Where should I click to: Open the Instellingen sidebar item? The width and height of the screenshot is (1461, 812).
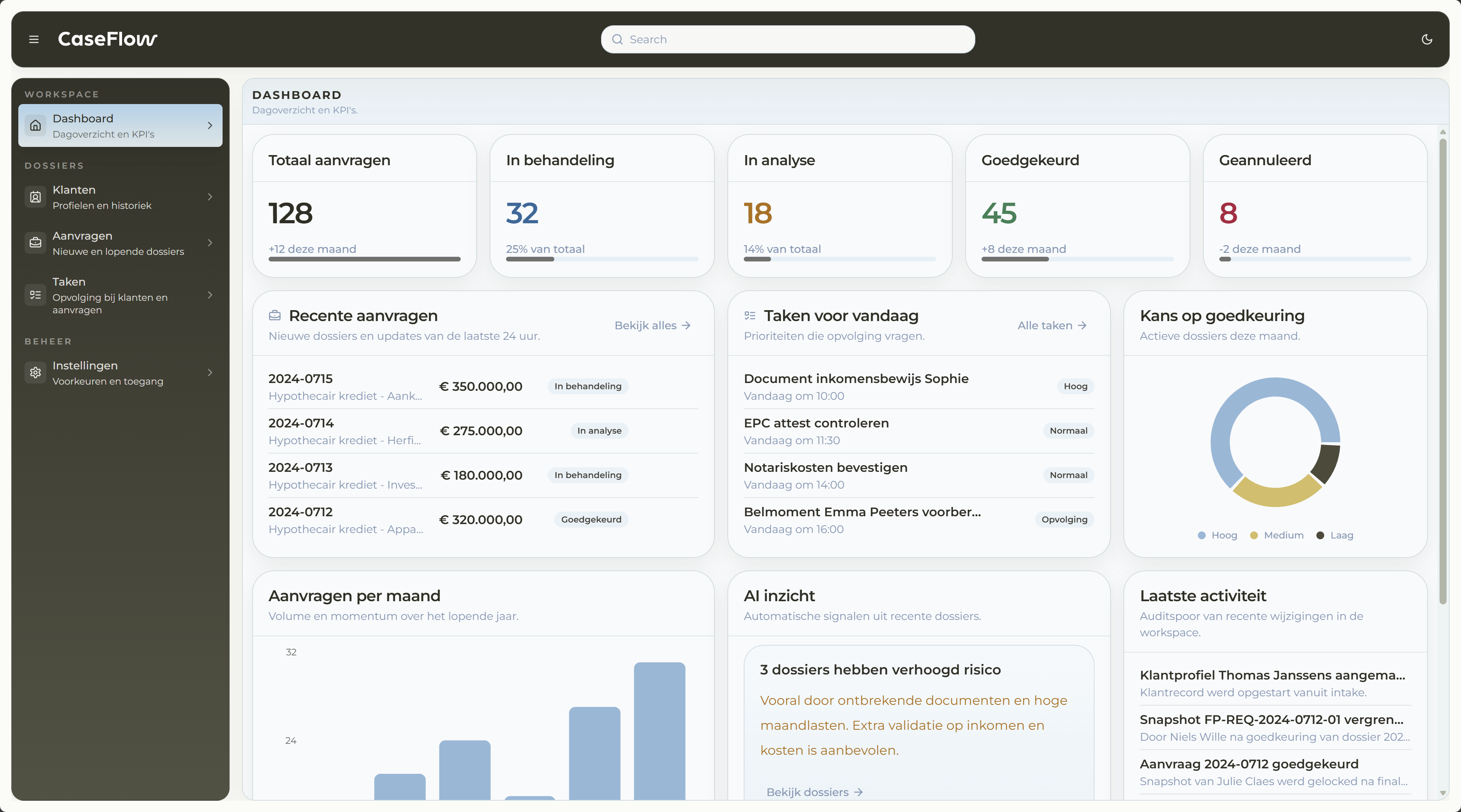pos(120,372)
